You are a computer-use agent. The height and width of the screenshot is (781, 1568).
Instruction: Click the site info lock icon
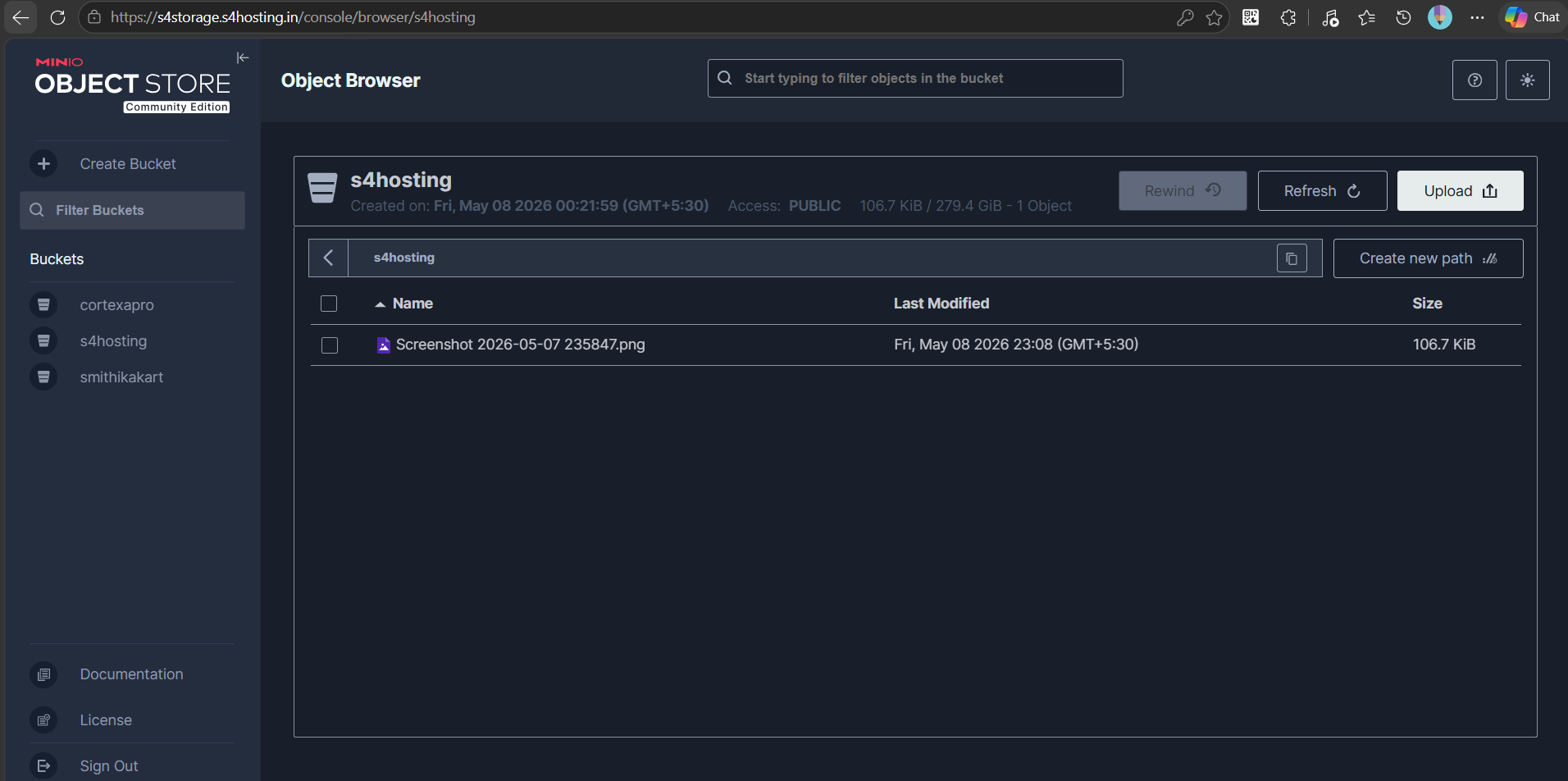point(94,17)
